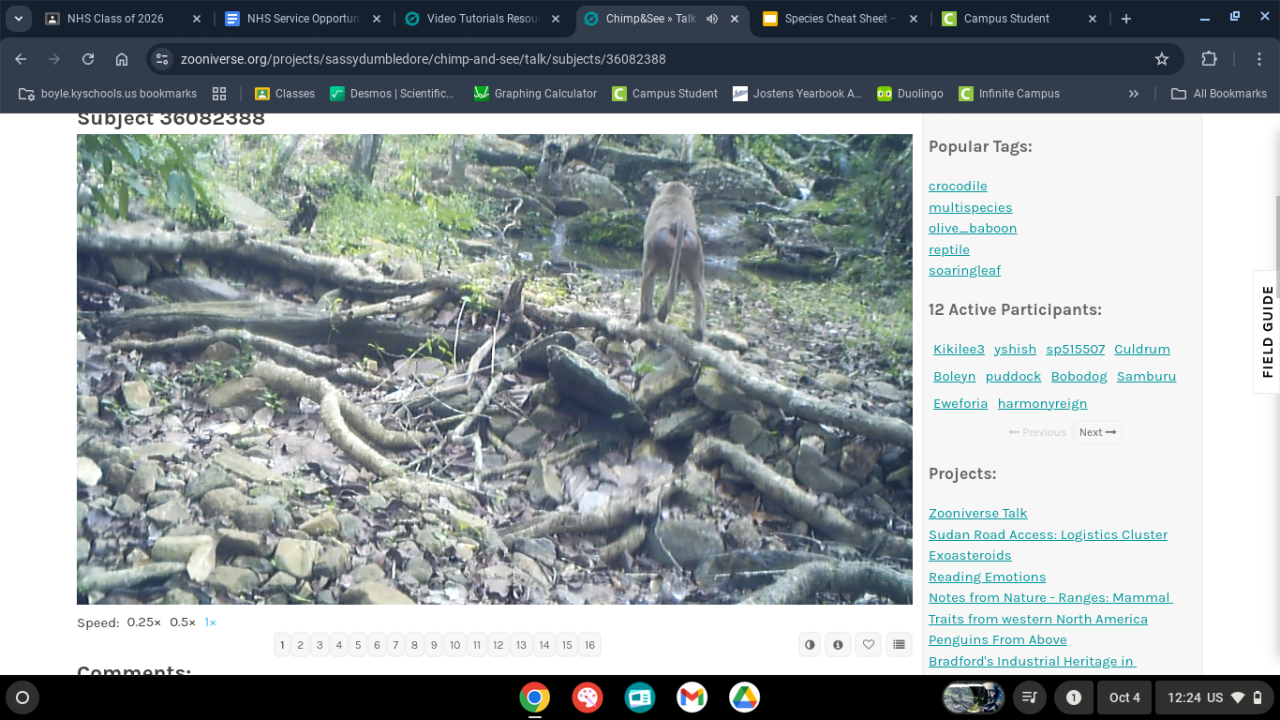Bookmark this page with the star icon
The height and width of the screenshot is (720, 1280).
click(x=1161, y=59)
